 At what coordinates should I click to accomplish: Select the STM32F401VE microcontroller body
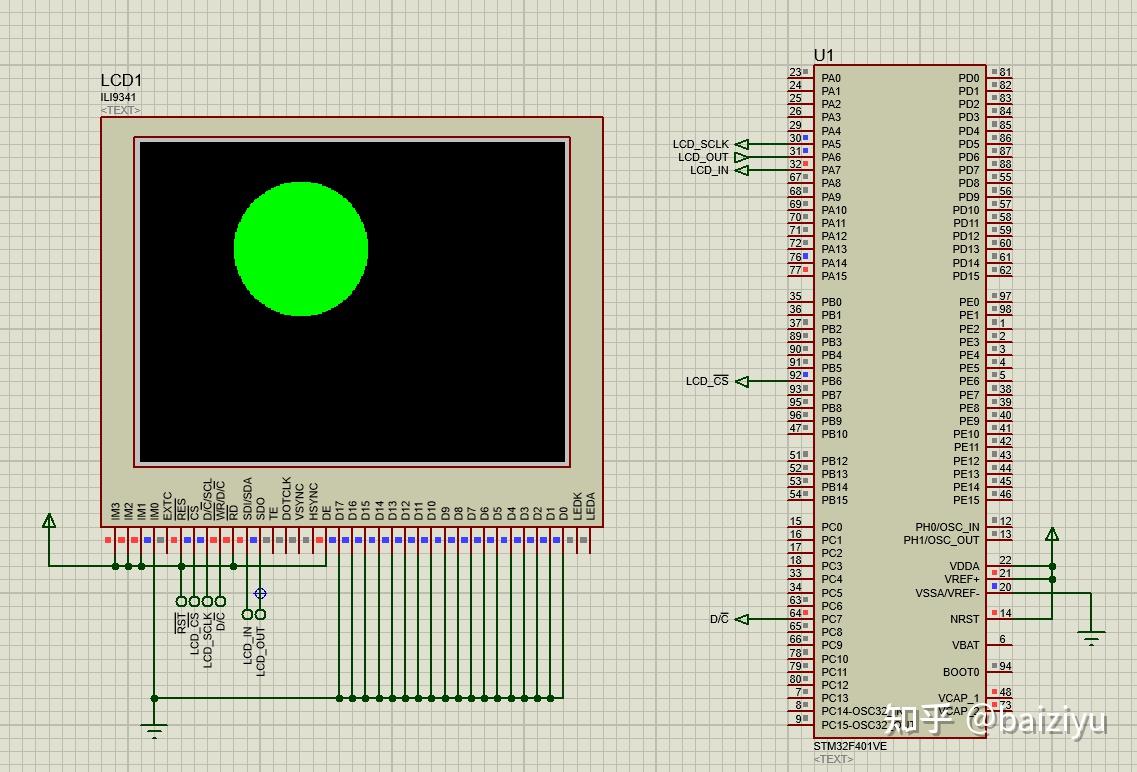point(900,400)
